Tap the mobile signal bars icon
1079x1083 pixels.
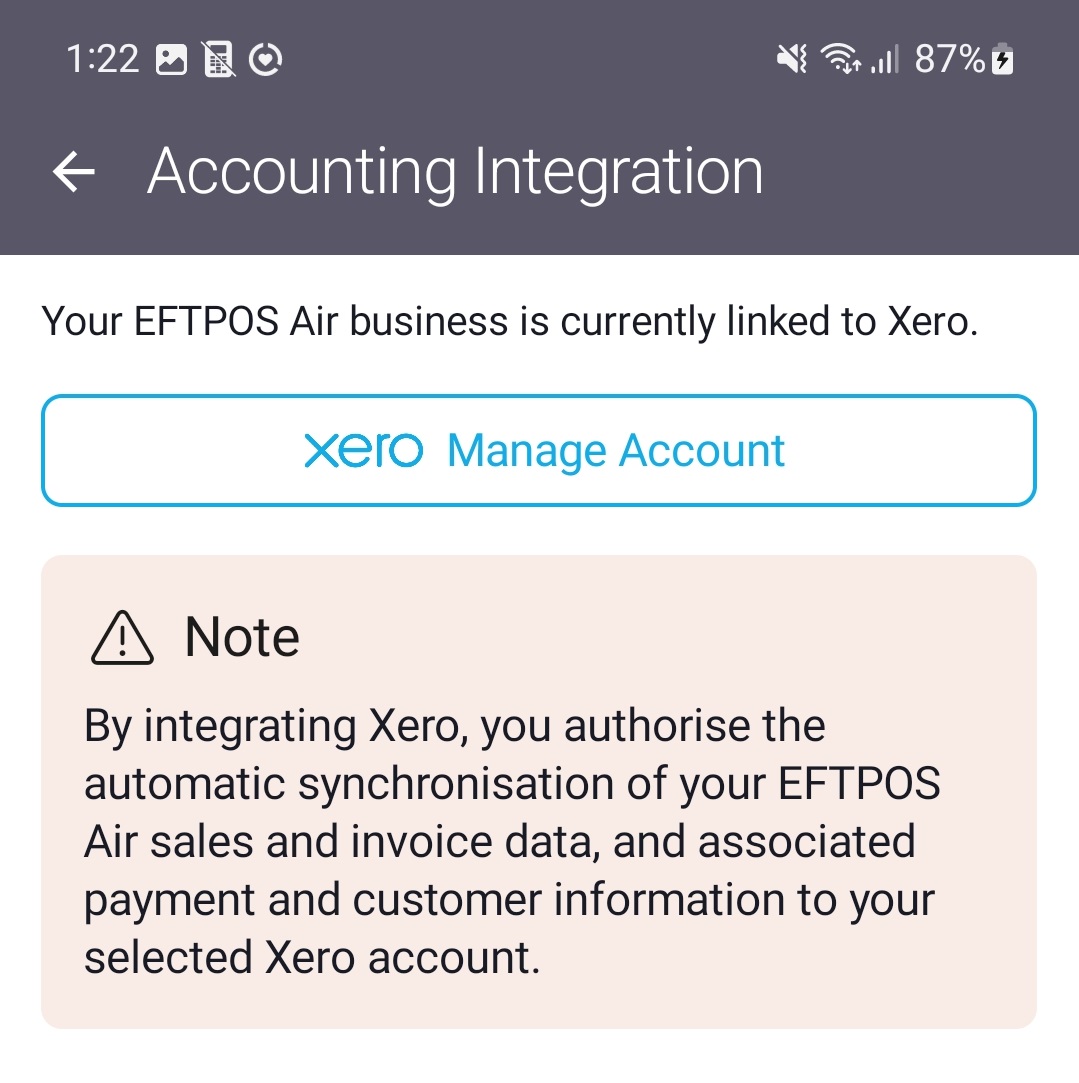884,61
